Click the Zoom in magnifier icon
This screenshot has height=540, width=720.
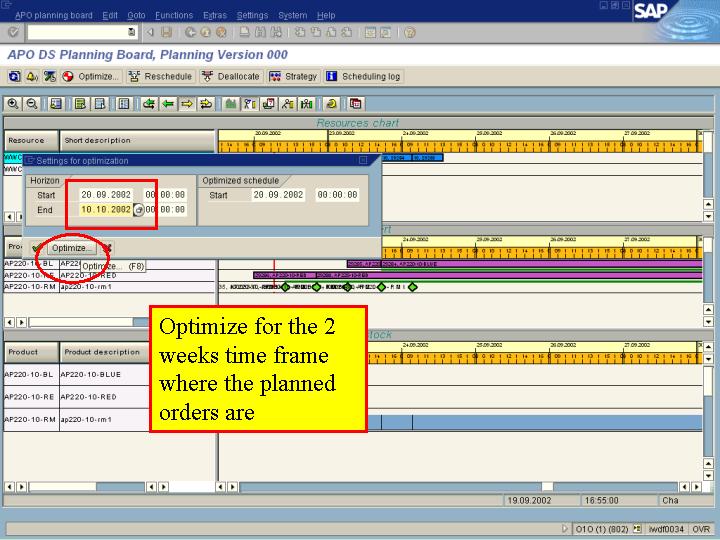pos(13,104)
